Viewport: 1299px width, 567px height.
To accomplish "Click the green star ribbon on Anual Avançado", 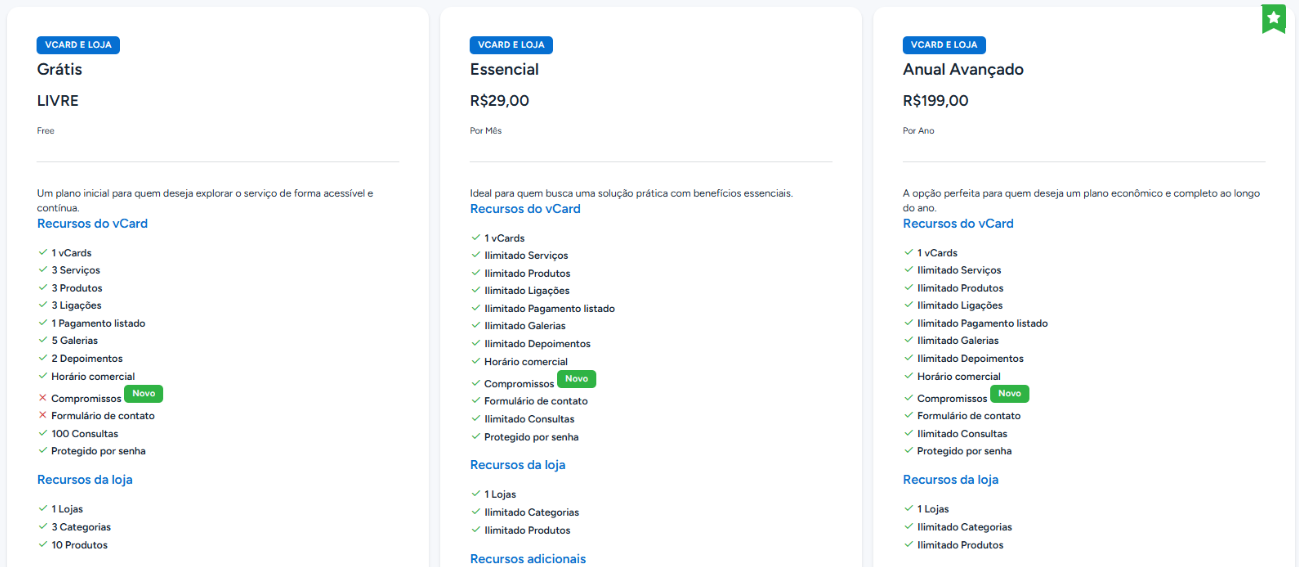I will [x=1273, y=18].
